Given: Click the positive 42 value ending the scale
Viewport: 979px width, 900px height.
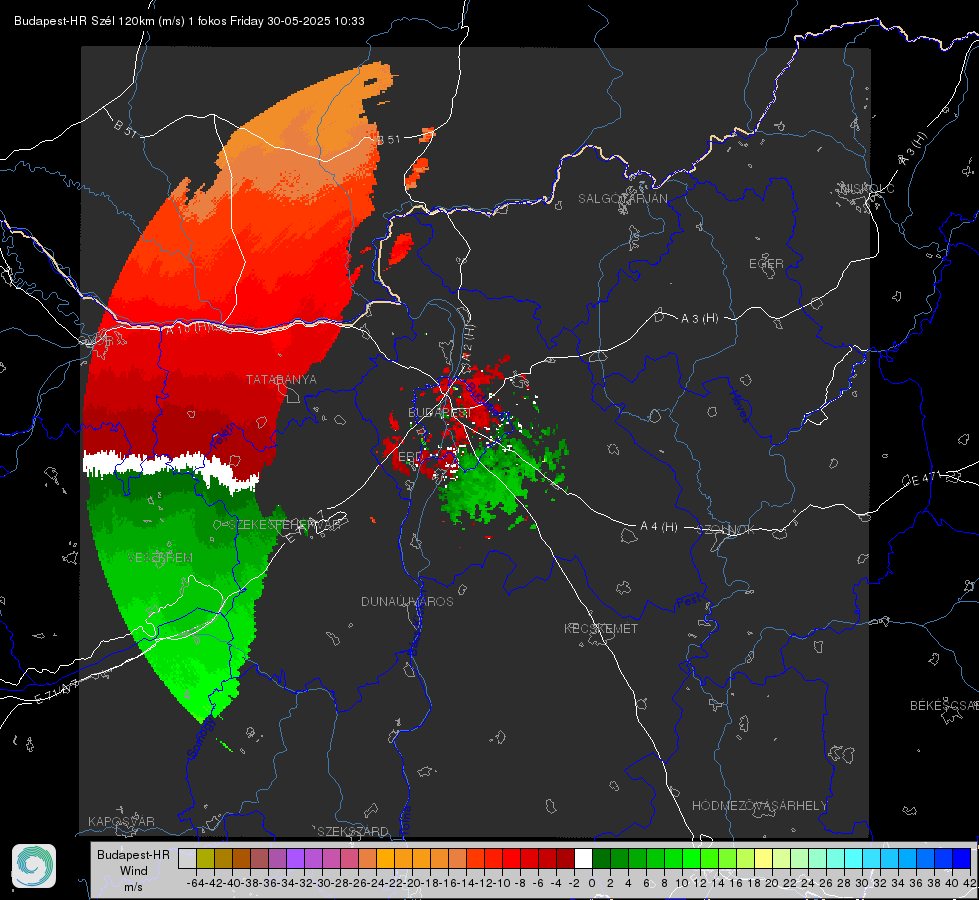Looking at the screenshot, I should [970, 883].
